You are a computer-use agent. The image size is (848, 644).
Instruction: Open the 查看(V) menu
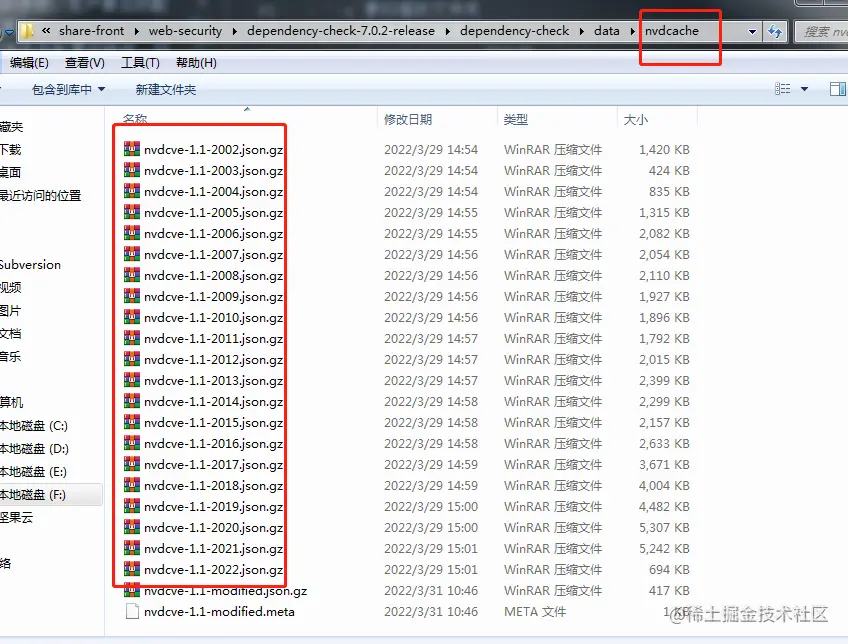tap(84, 63)
